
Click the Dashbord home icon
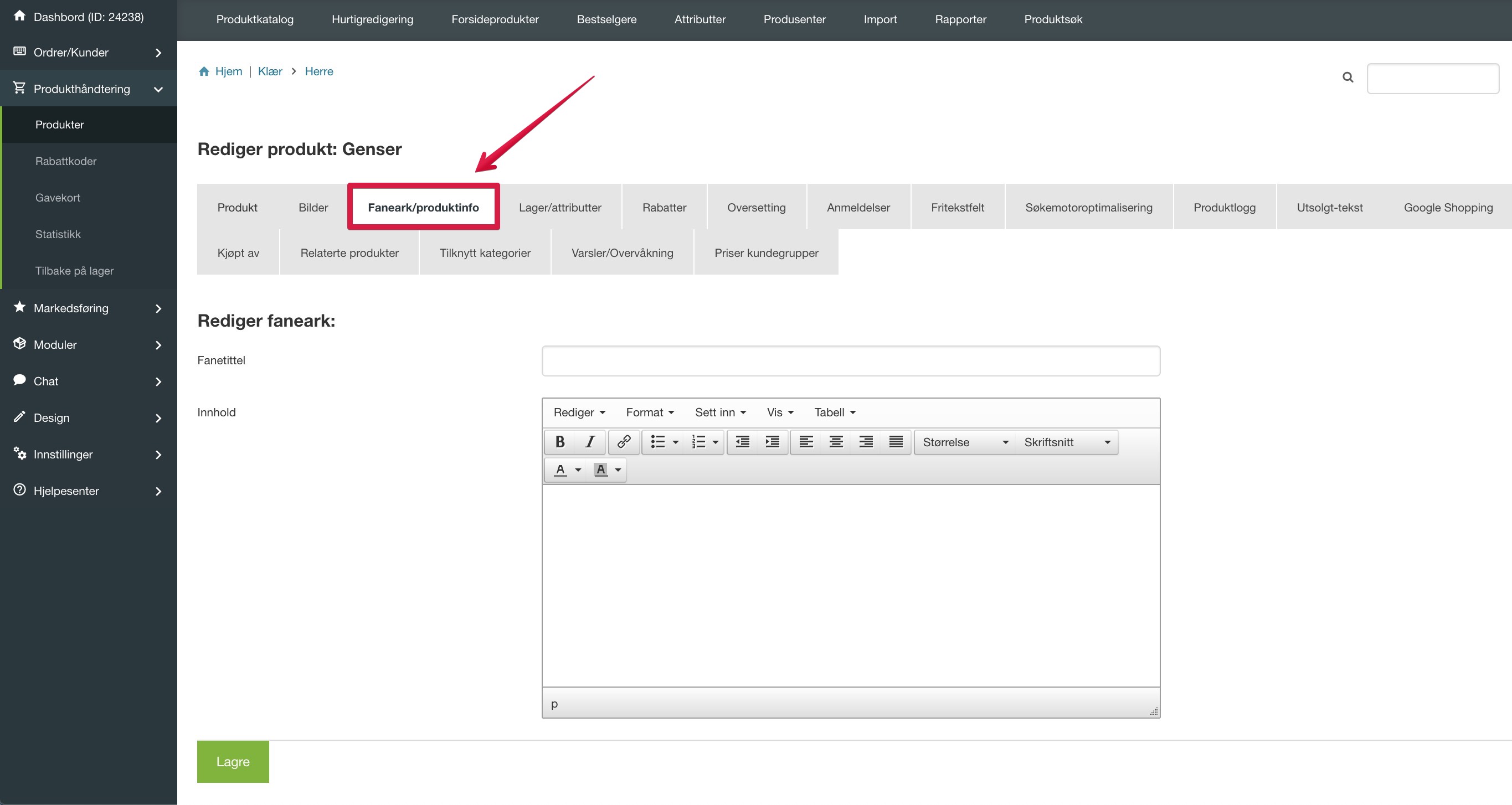(19, 16)
